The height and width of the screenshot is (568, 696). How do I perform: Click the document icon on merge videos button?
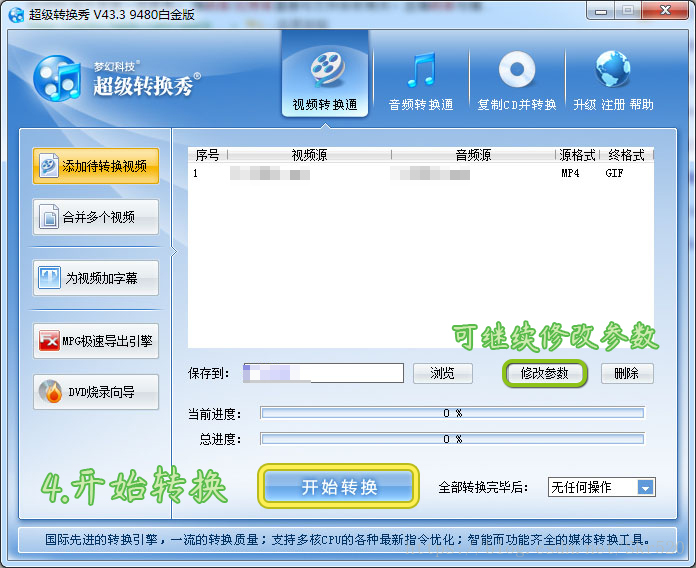pyautogui.click(x=49, y=217)
